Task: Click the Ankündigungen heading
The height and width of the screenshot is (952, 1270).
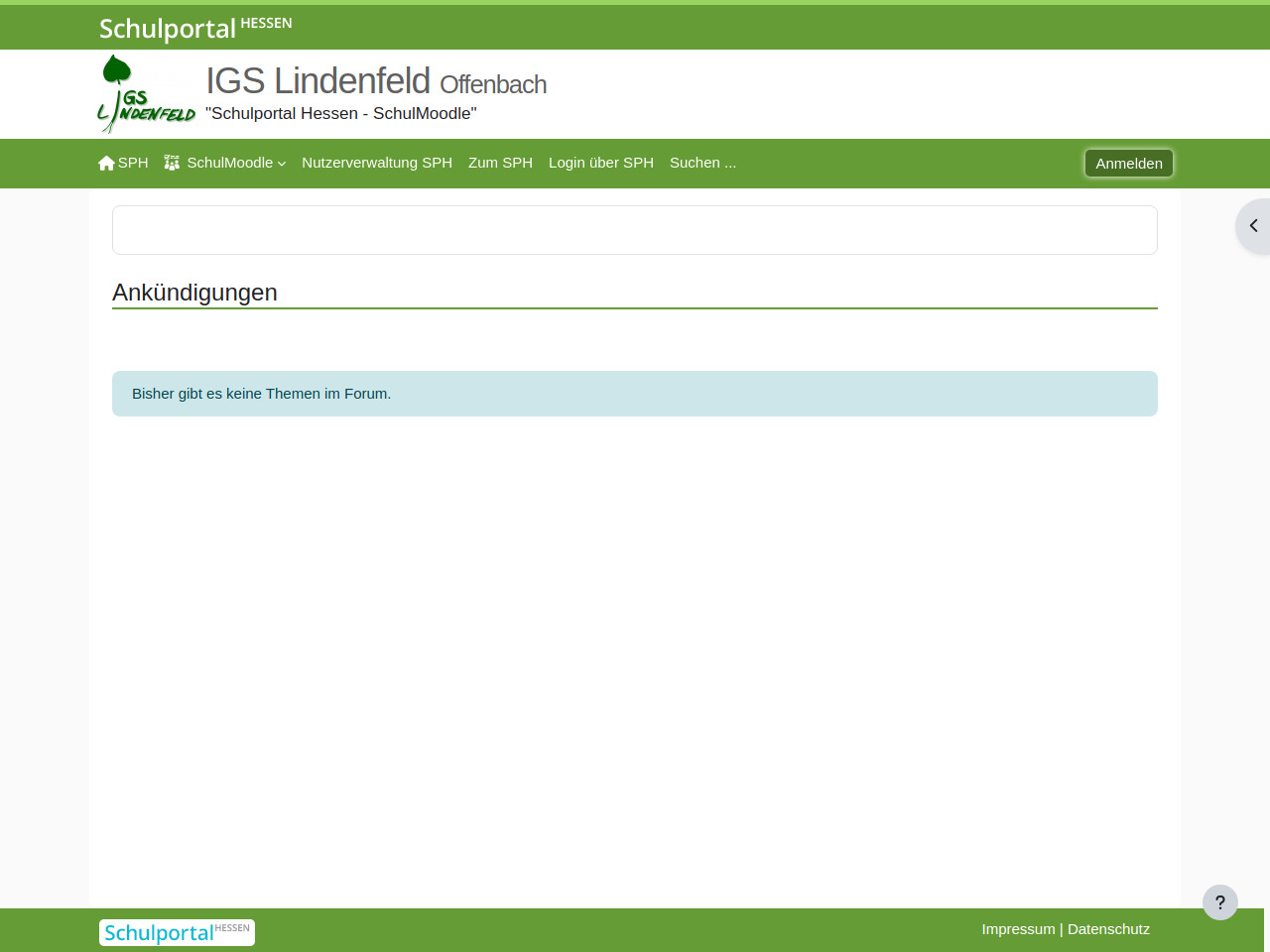Action: pos(194,293)
